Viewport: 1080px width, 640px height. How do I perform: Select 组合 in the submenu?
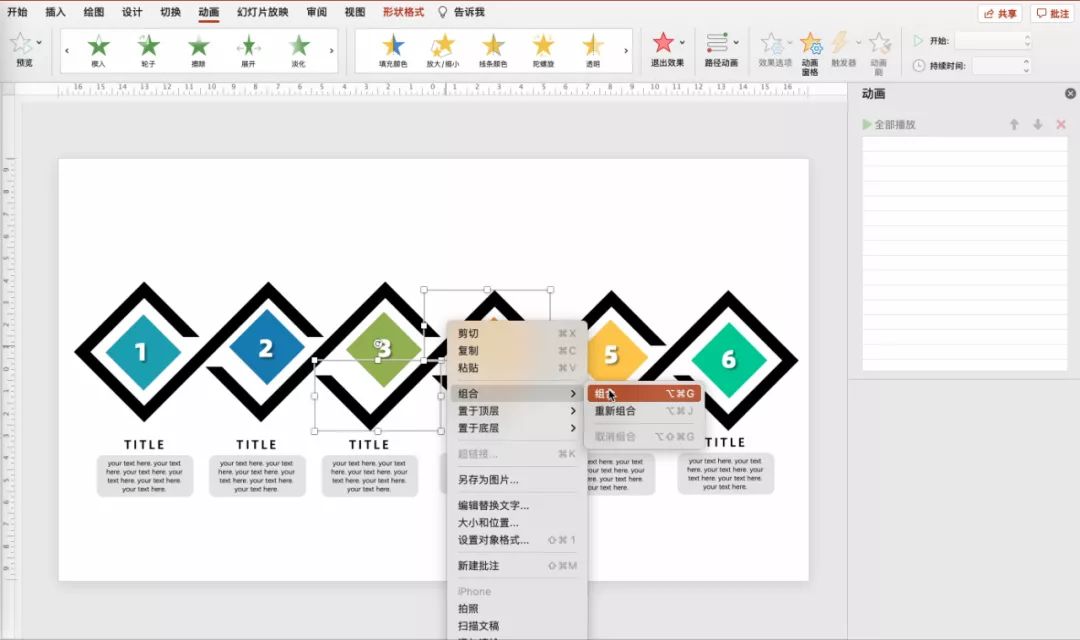(644, 393)
